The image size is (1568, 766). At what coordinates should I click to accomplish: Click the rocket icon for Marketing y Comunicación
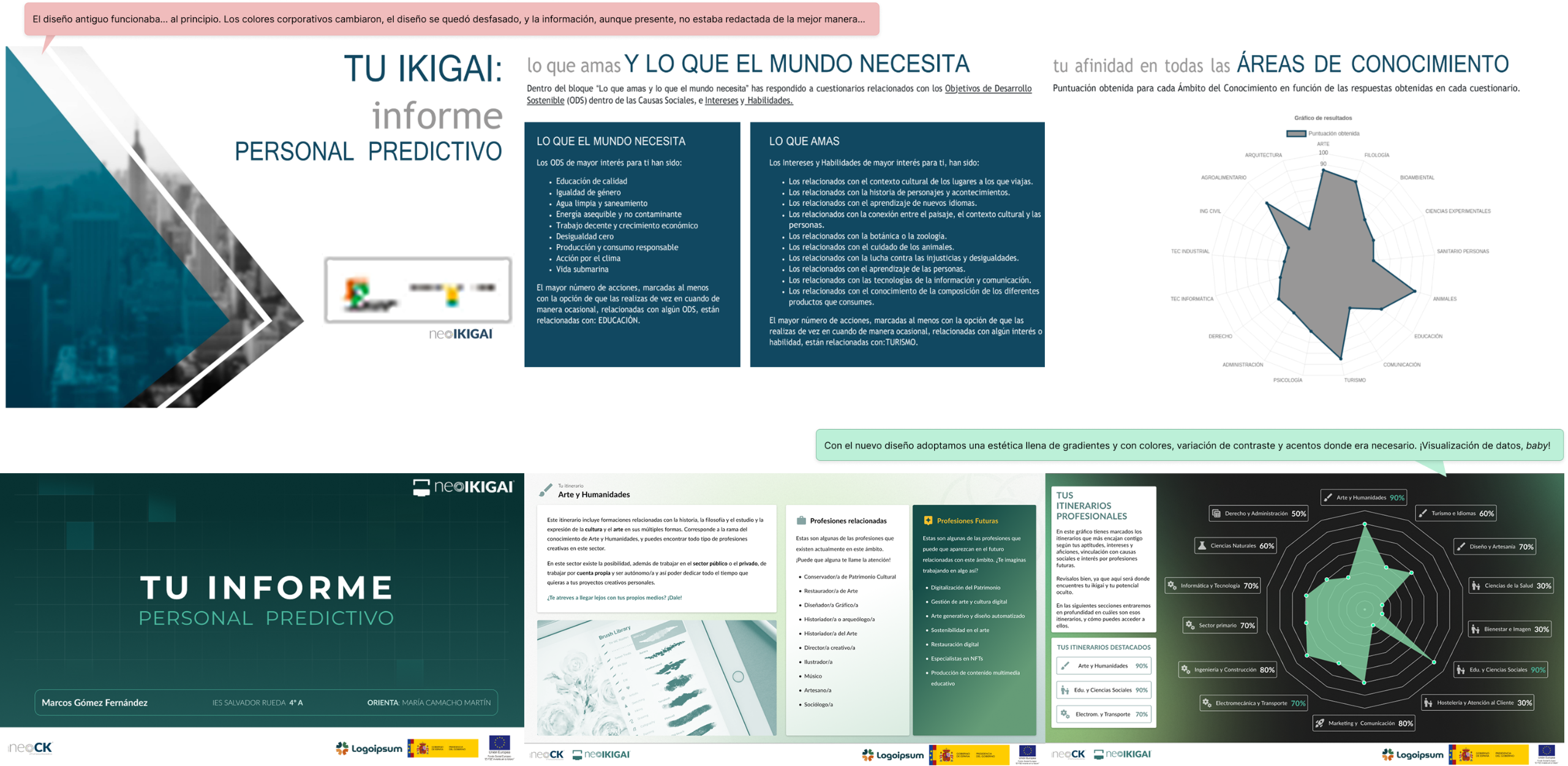click(x=1320, y=723)
